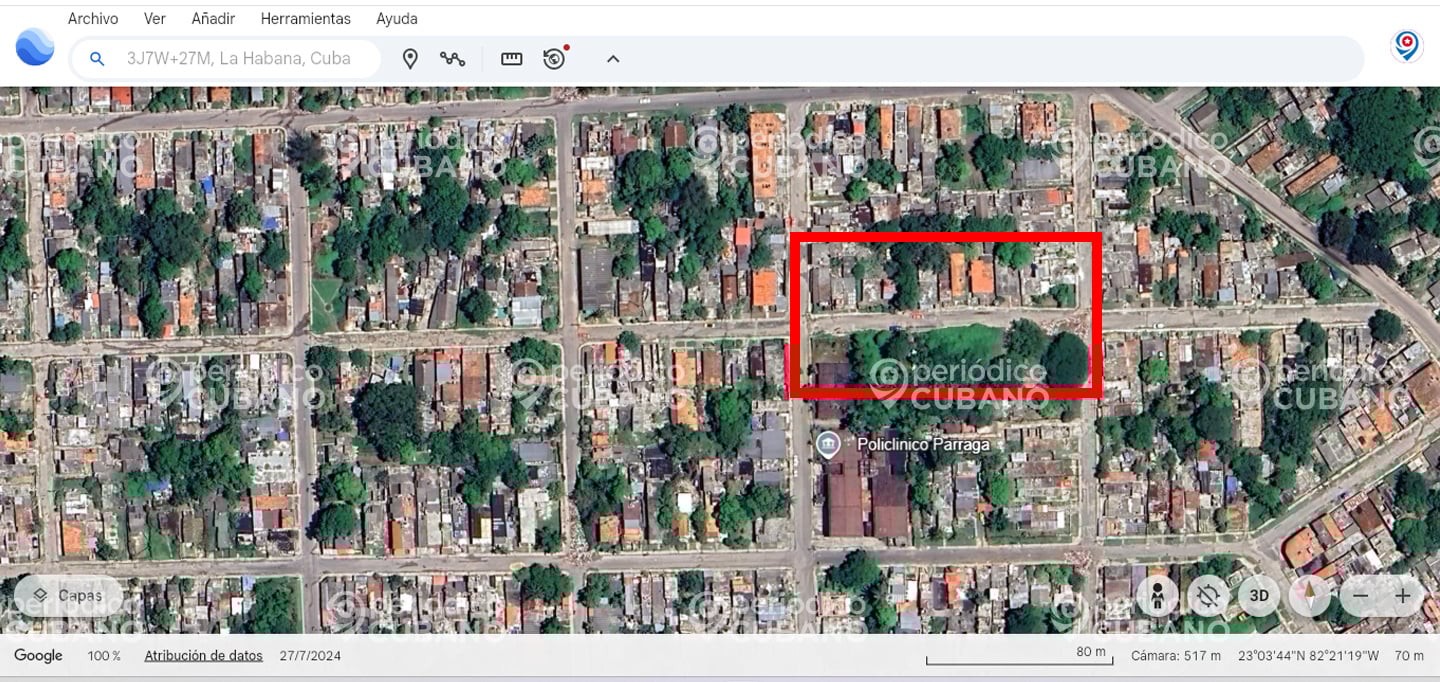Image resolution: width=1440 pixels, height=682 pixels.
Task: Zoom in with plus button
Action: 1403,597
